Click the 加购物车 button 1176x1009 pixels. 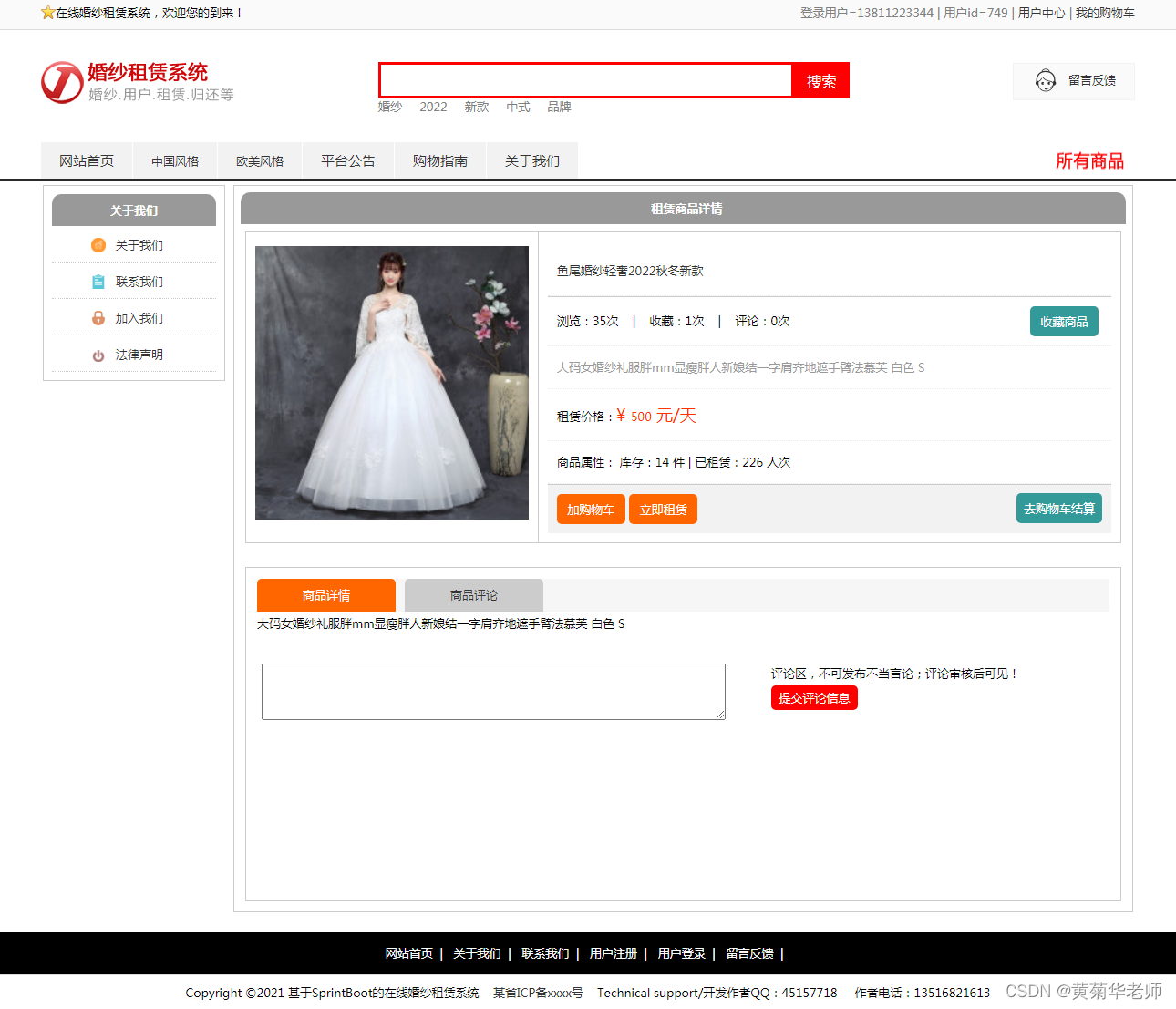(x=590, y=509)
